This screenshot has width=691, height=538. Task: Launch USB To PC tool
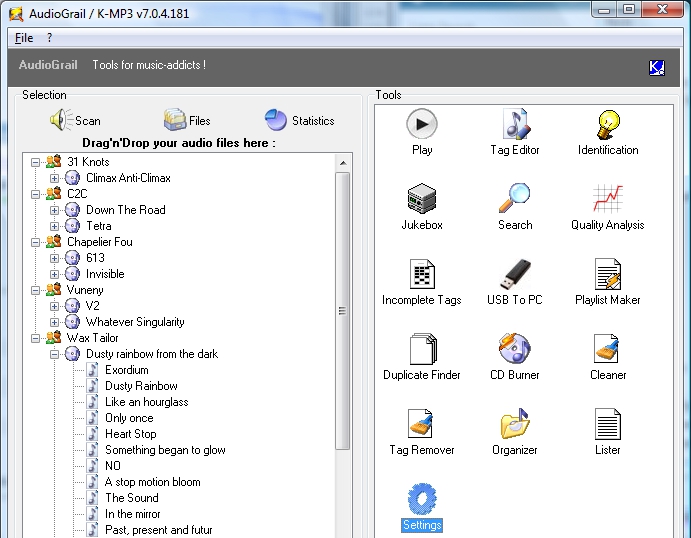click(515, 282)
